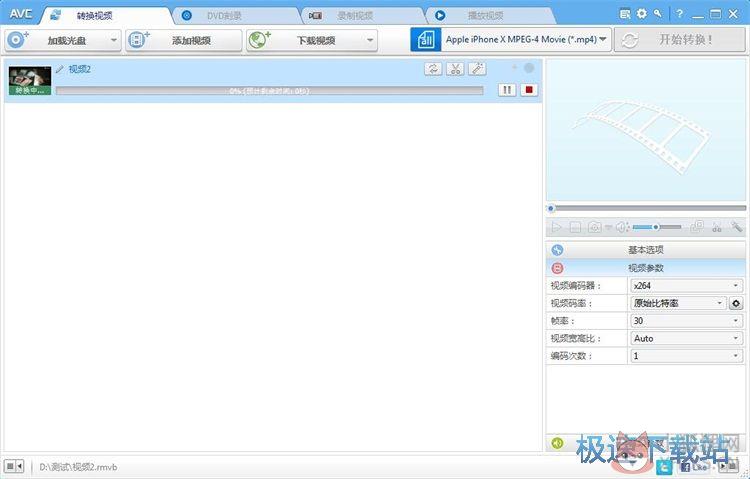750x479 pixels.
Task: Toggle the side panel button in status bar
Action: tap(13, 466)
